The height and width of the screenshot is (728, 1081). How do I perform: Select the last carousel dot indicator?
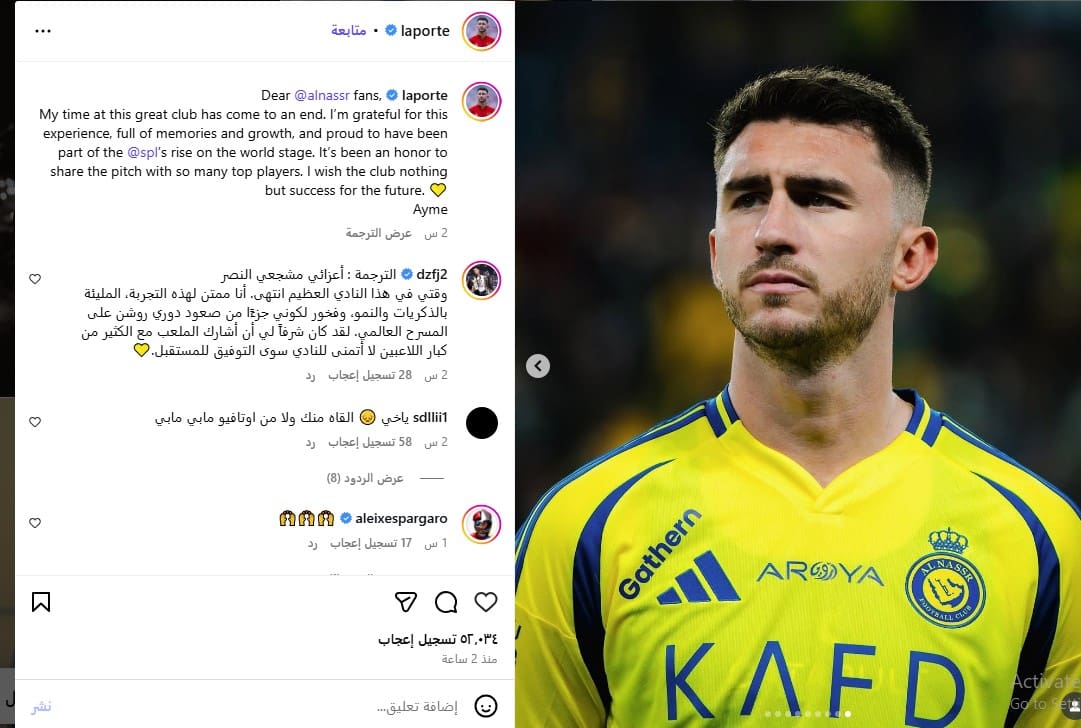tap(847, 714)
